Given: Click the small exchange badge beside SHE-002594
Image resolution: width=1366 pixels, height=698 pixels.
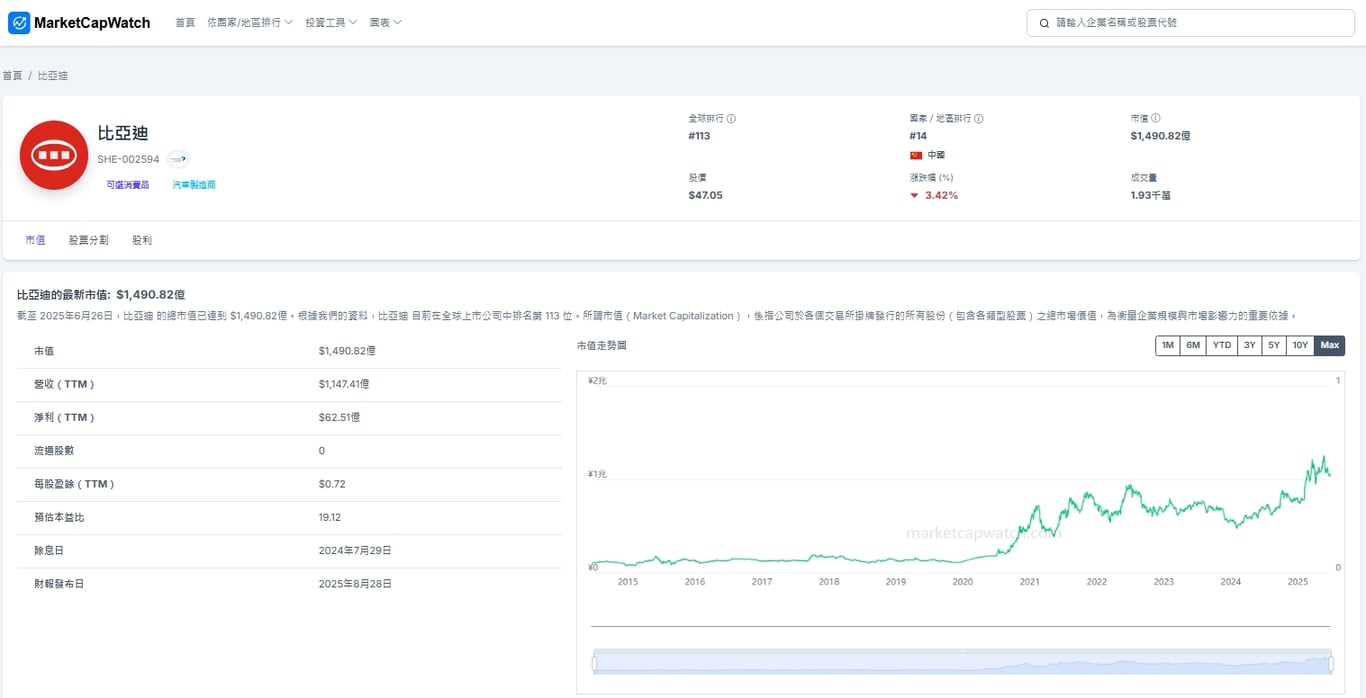Looking at the screenshot, I should click(x=178, y=158).
